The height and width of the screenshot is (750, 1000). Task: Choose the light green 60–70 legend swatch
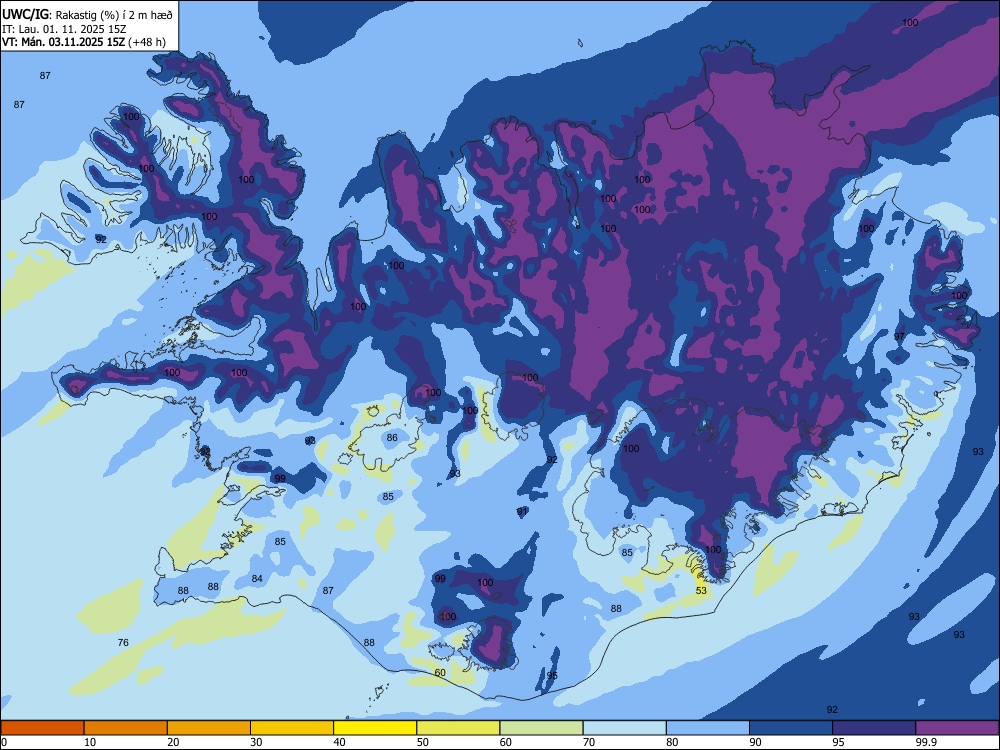(x=541, y=728)
